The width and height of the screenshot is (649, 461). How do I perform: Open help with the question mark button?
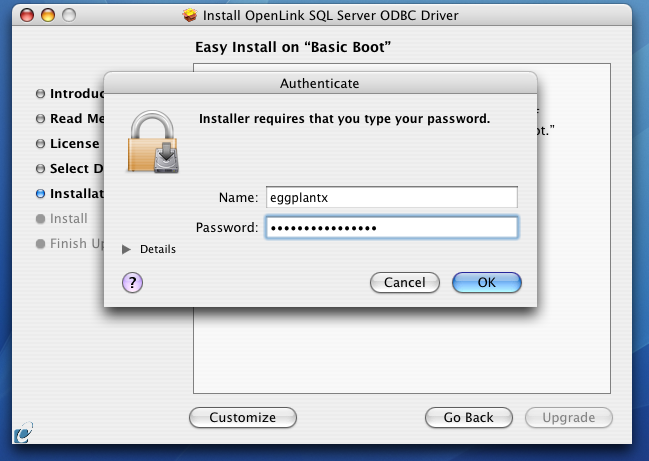pos(132,283)
